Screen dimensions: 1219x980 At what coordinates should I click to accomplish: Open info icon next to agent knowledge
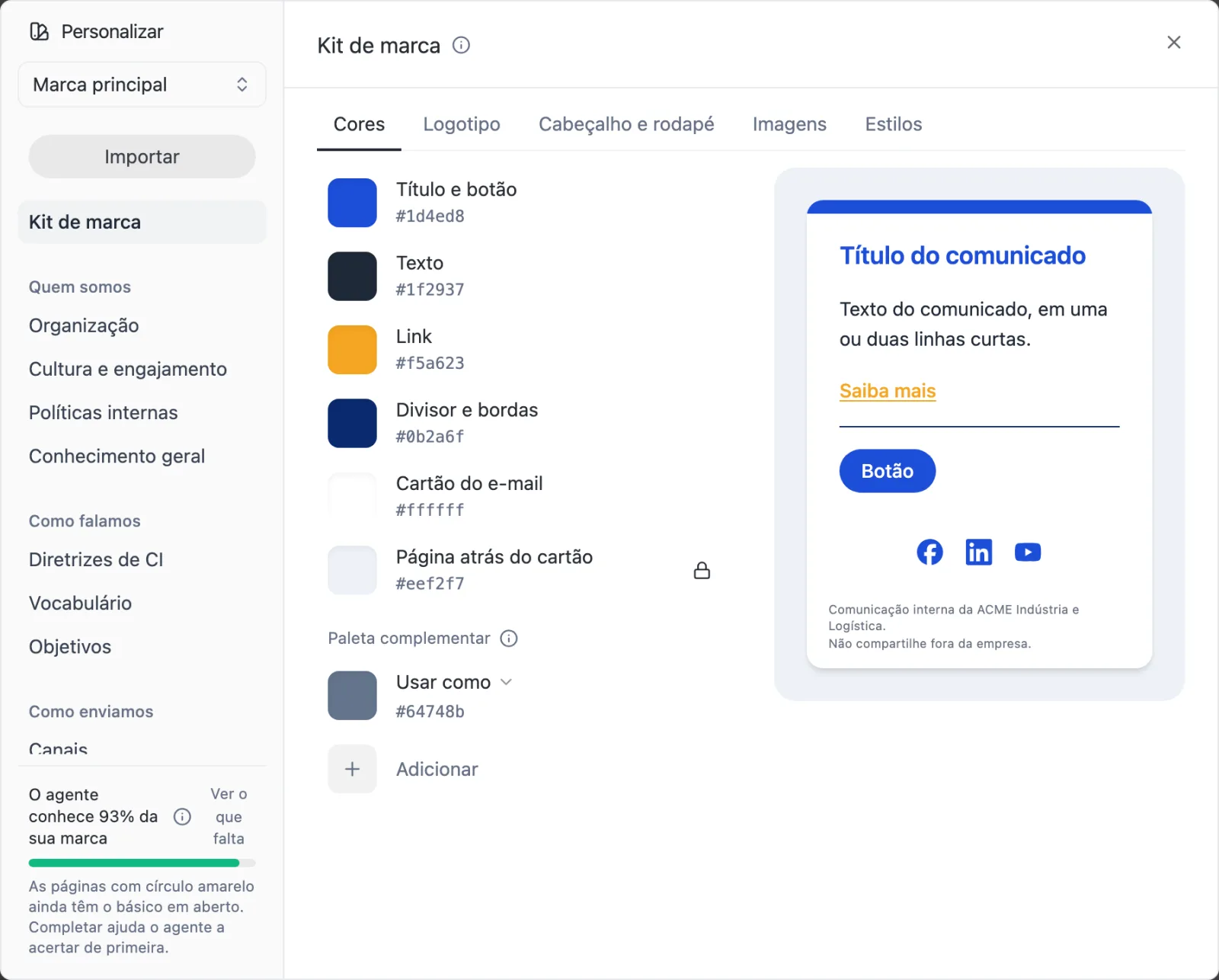click(x=182, y=817)
